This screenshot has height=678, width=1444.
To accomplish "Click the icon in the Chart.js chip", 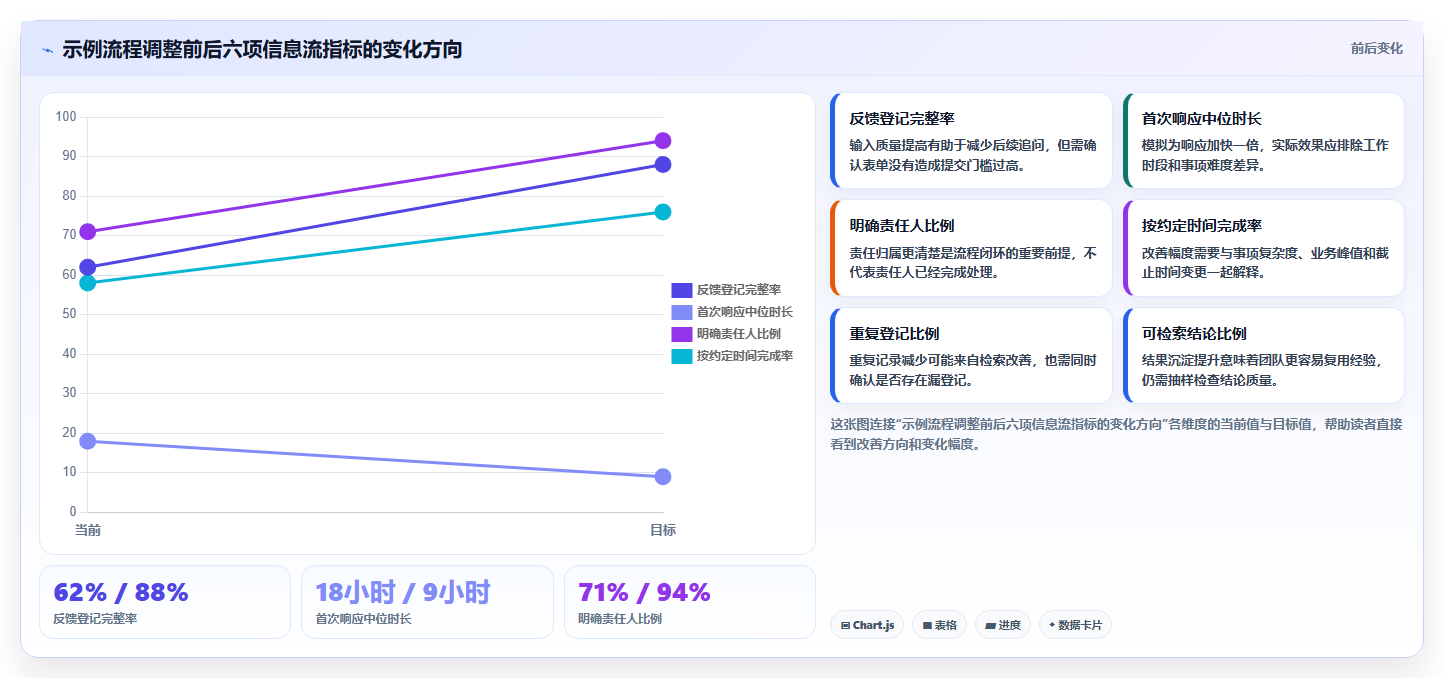I will click(x=846, y=625).
